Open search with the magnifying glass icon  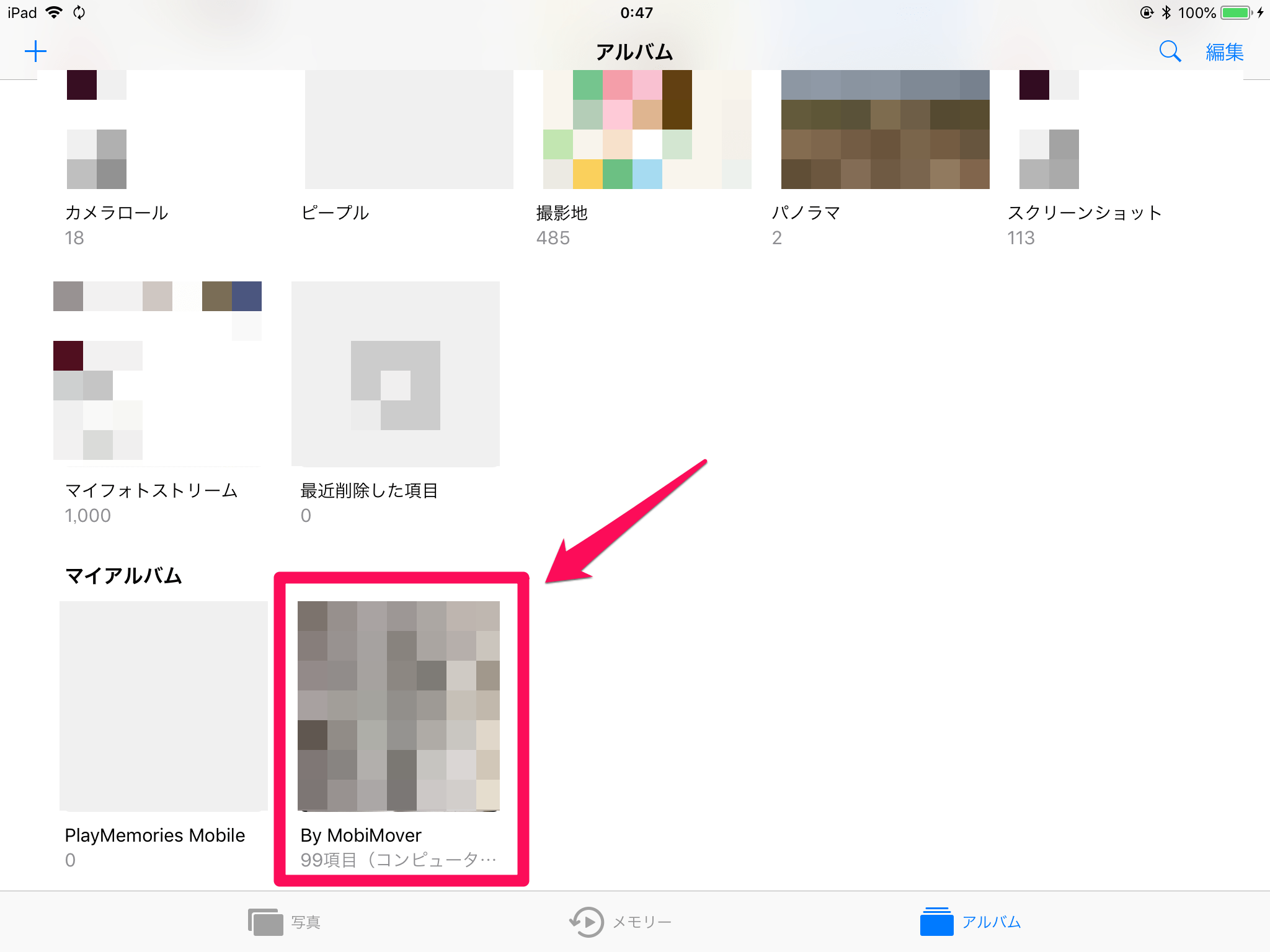point(1170,51)
